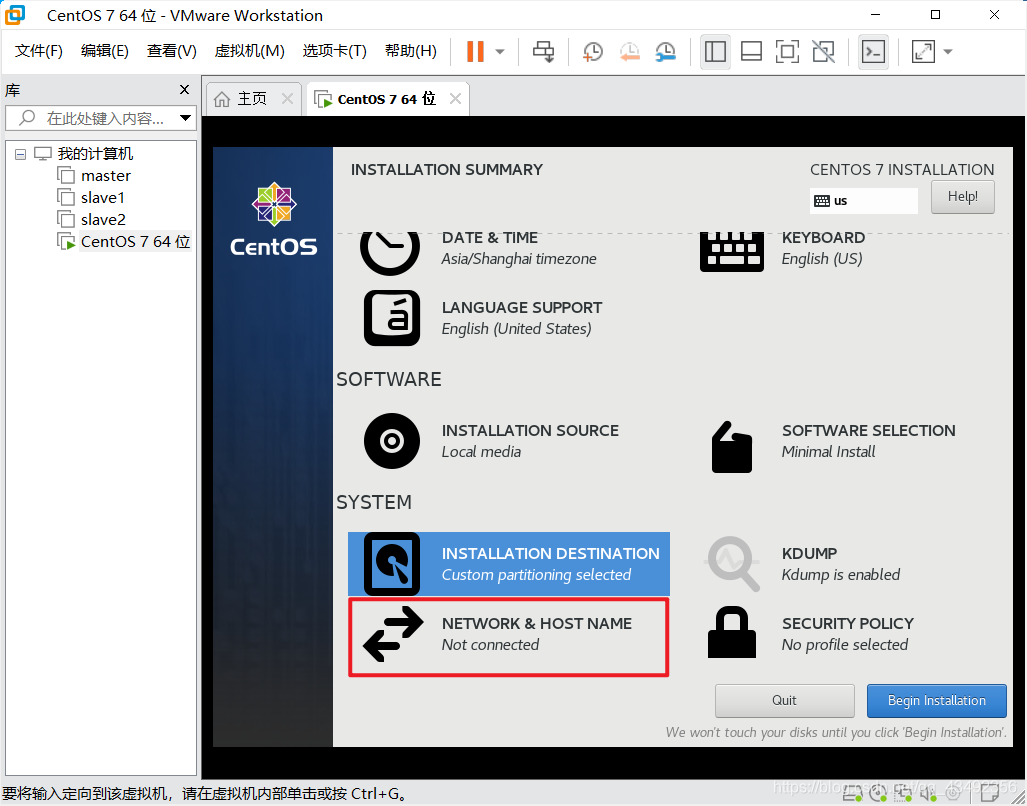Select CentOS 7 64 位 in library
1027x806 pixels.
[x=136, y=242]
